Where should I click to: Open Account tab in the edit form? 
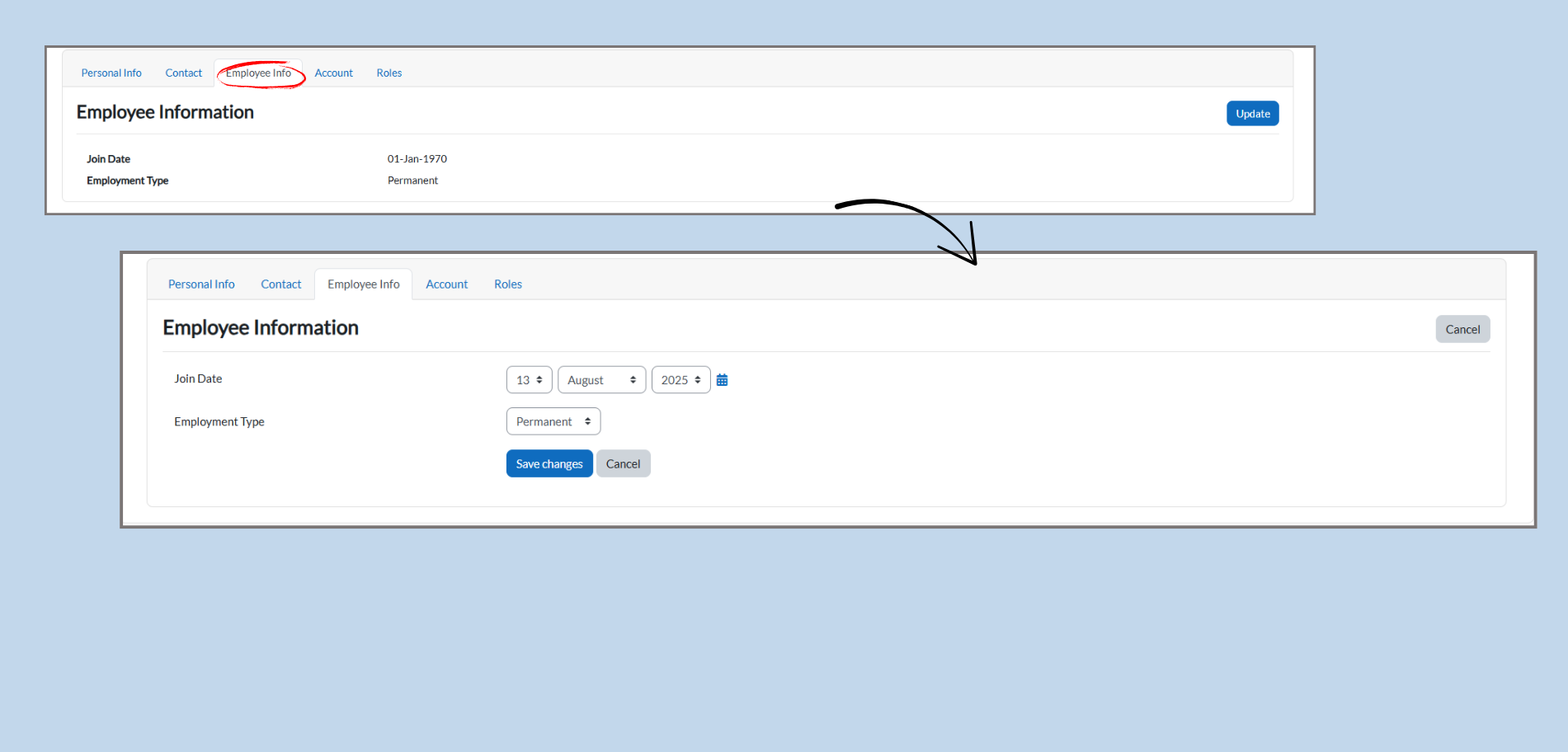pyautogui.click(x=446, y=284)
